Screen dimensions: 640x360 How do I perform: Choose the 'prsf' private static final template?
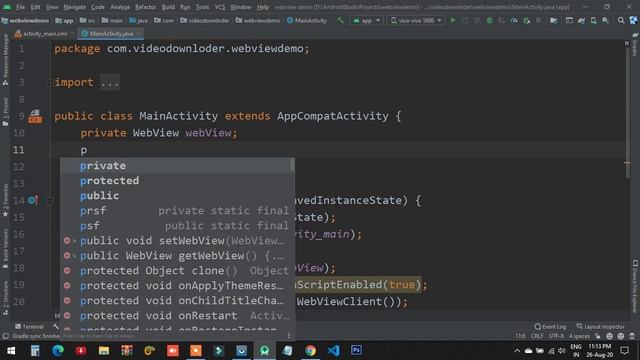pos(176,211)
